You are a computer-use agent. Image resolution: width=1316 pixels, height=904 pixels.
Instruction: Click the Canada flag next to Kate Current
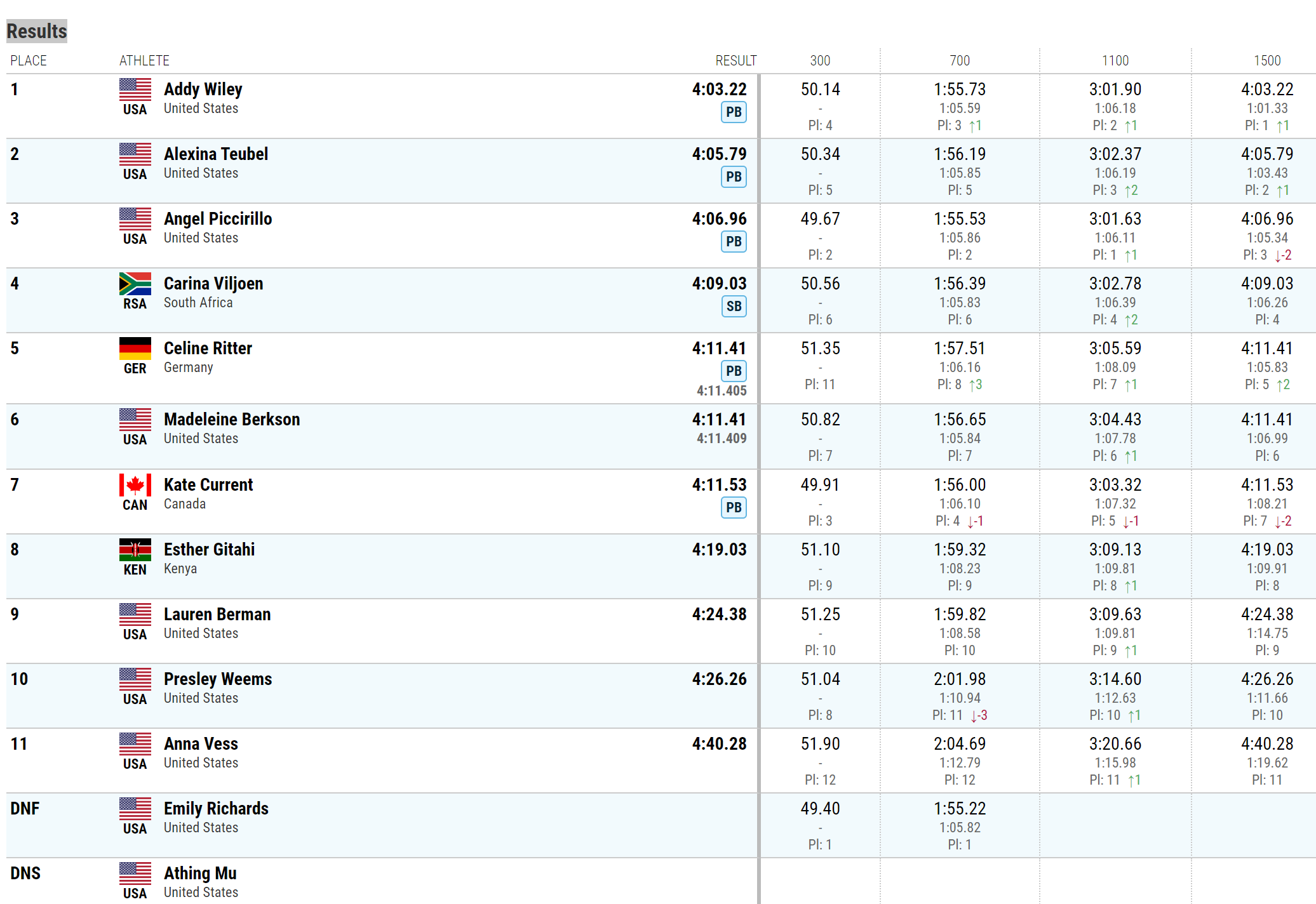(135, 485)
